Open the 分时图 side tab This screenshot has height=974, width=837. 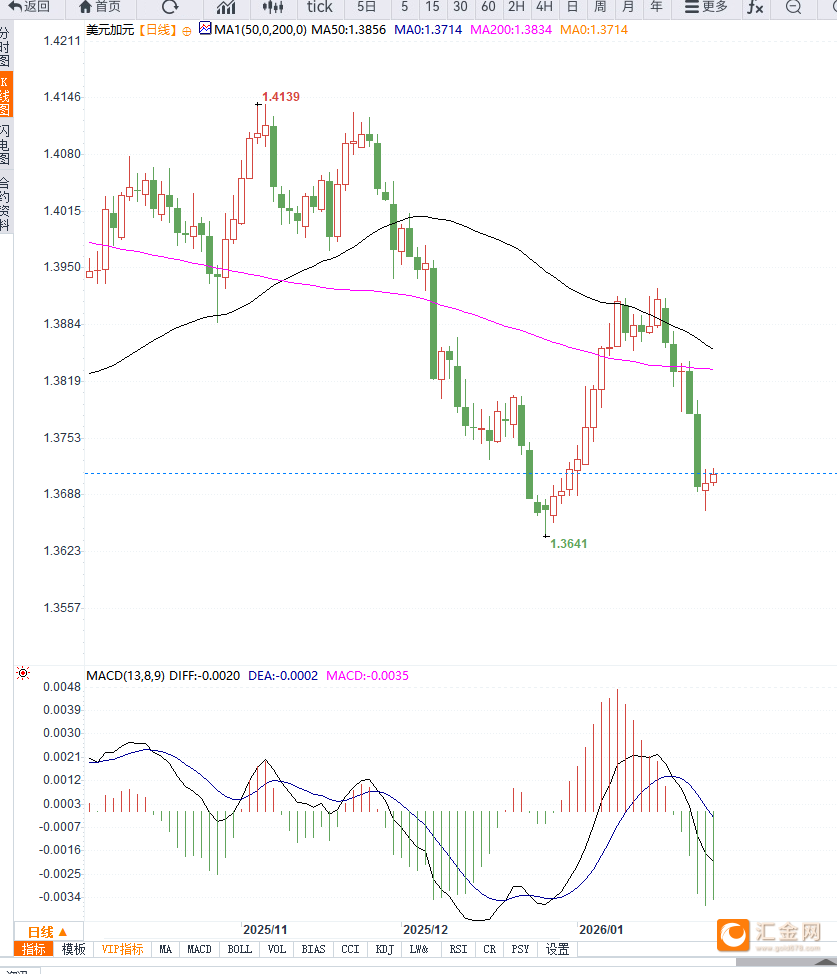click(x=6, y=47)
